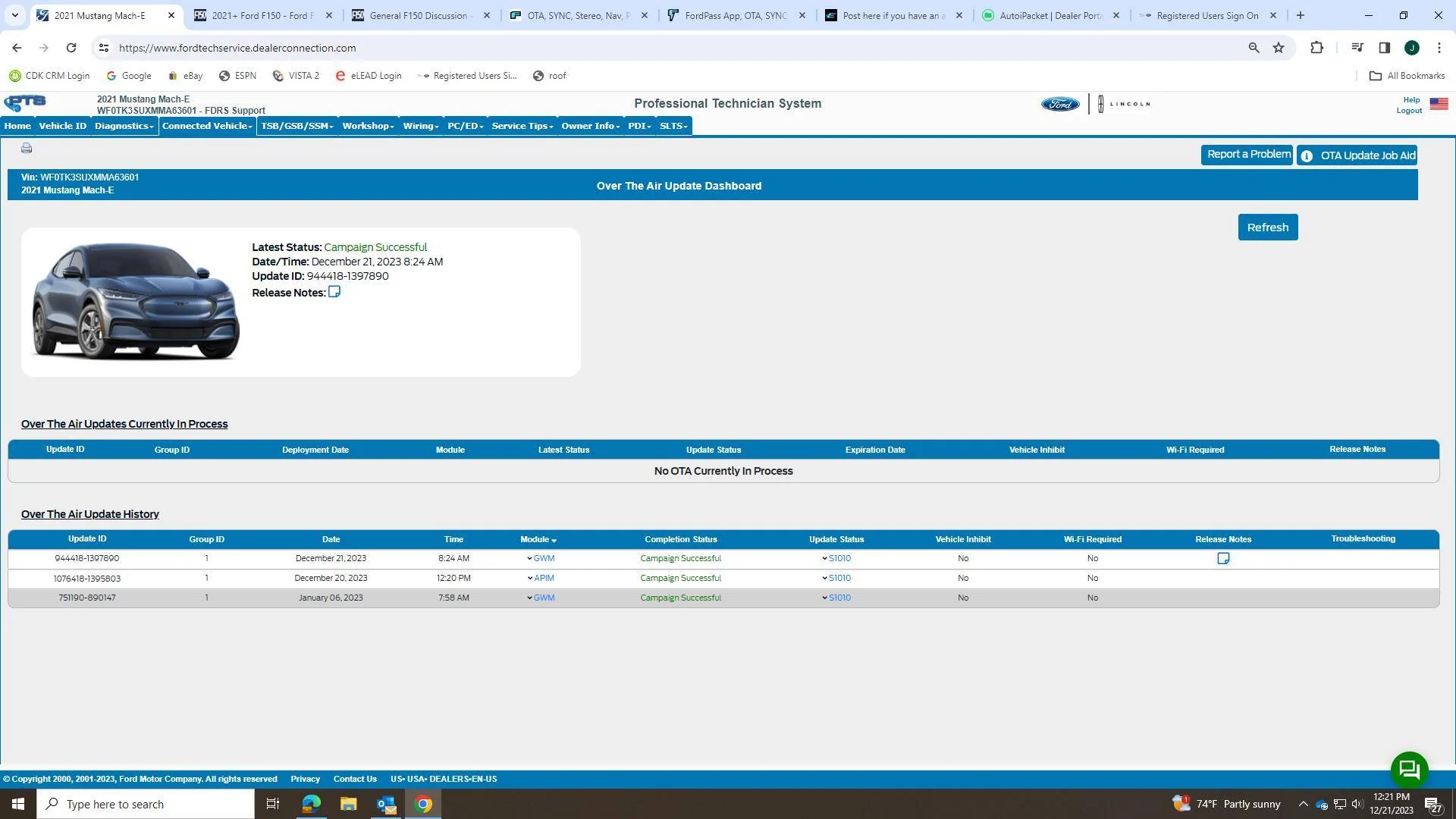Open a new browser tab

[x=1300, y=15]
